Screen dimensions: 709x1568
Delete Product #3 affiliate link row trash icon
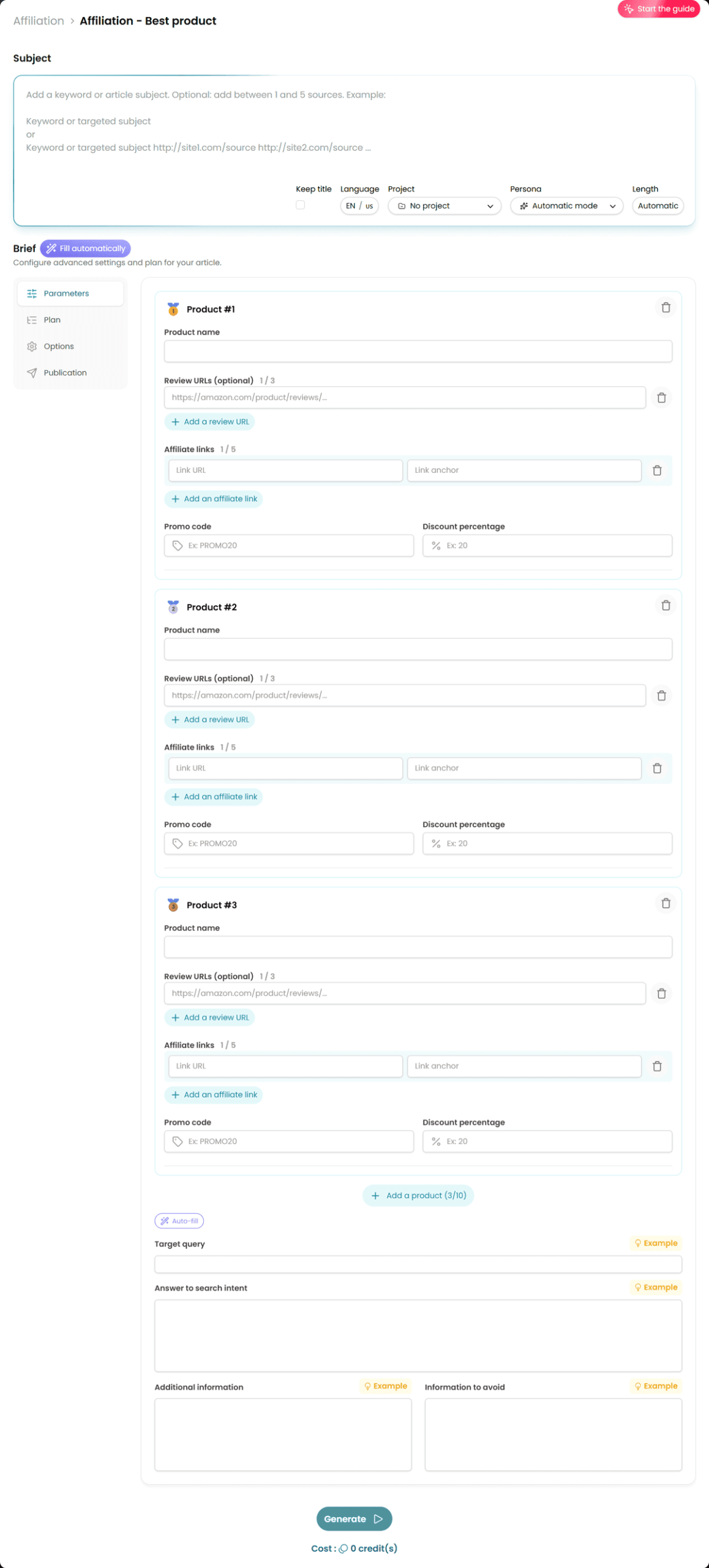(x=657, y=1066)
